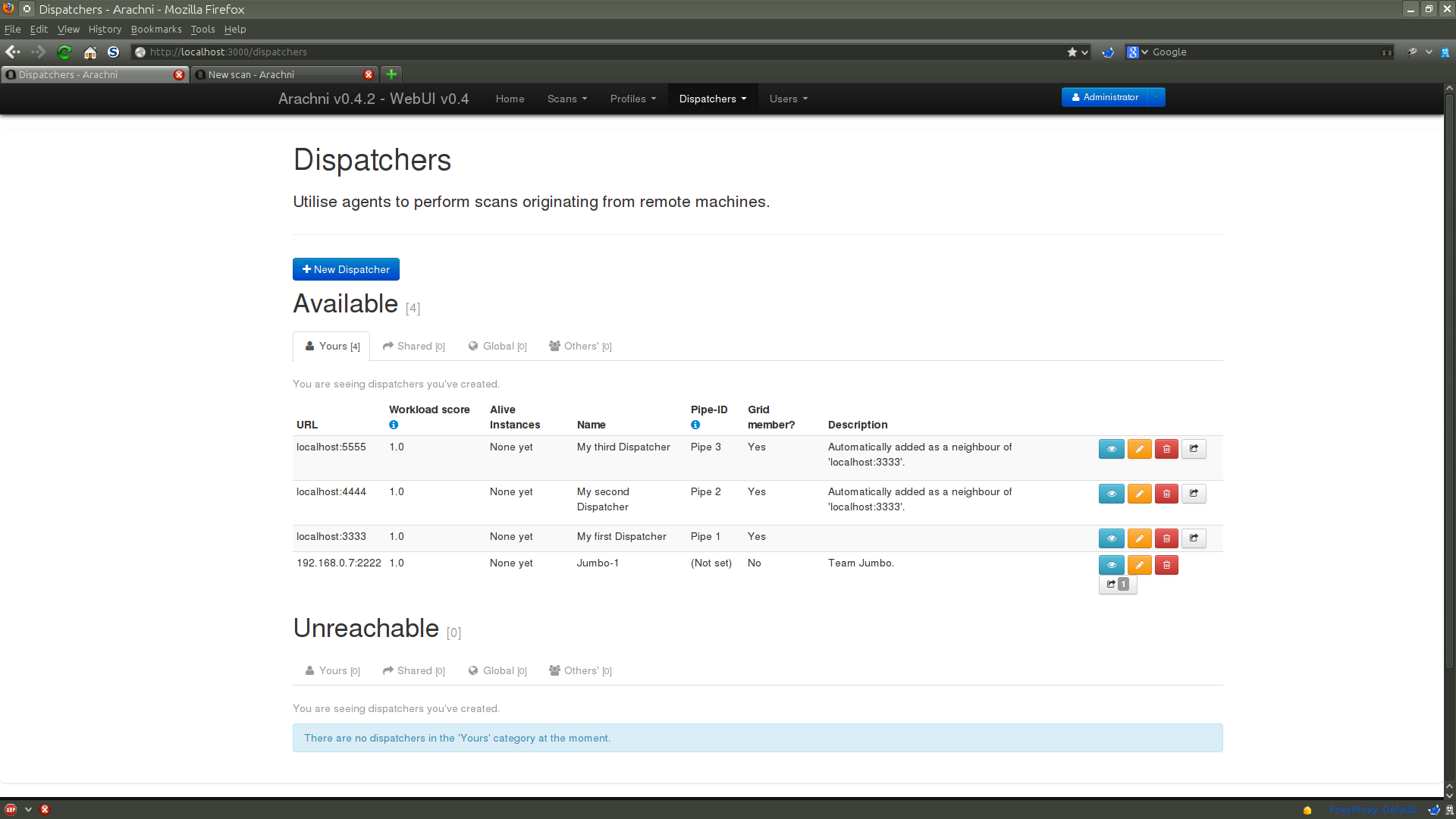Screen dimensions: 1456x819
Task: Click the Workload score info icon
Action: 394,425
